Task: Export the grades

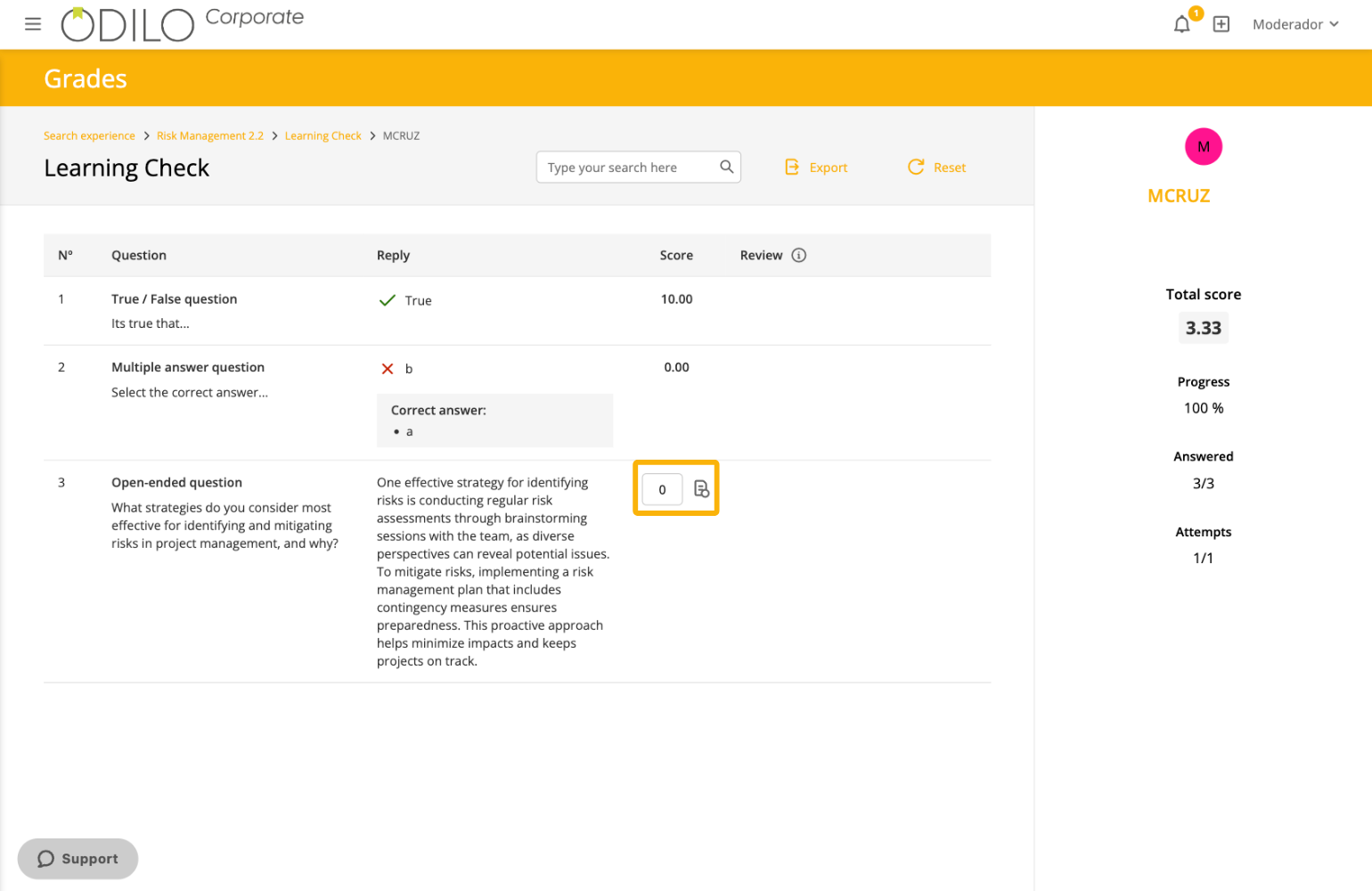Action: click(x=816, y=168)
